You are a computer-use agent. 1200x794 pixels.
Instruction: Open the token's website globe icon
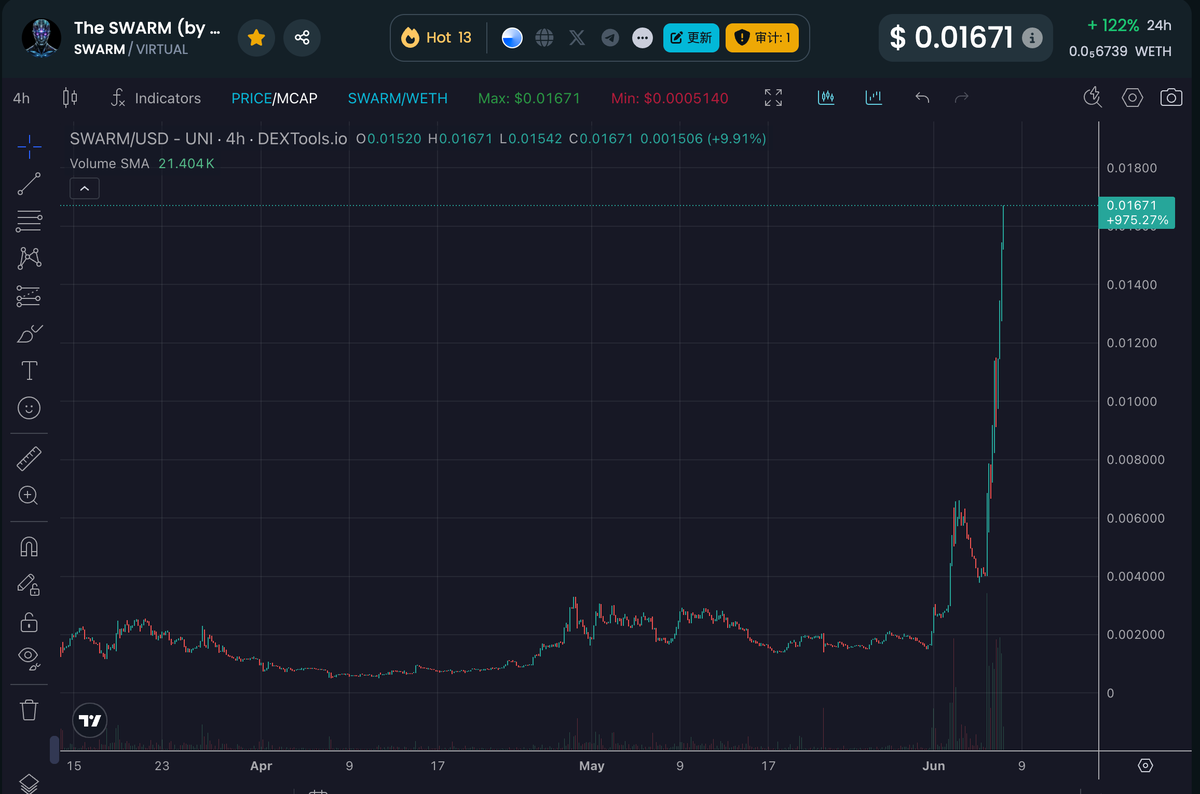coord(545,38)
